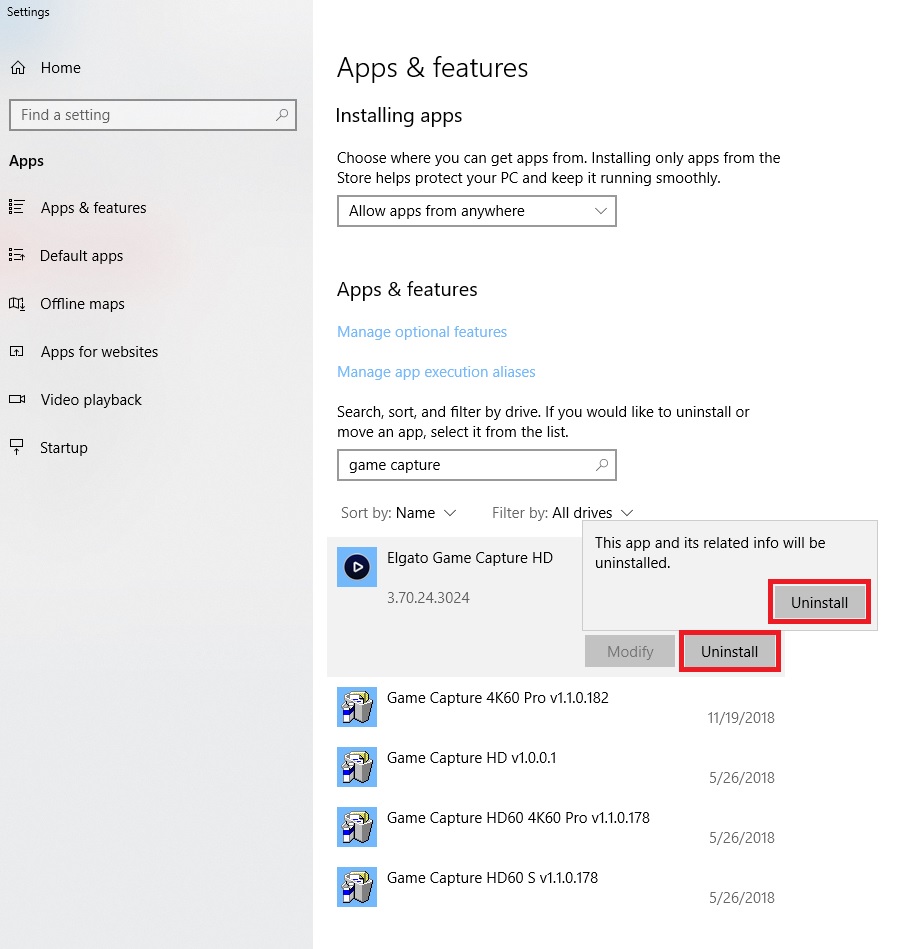Open Video playback settings
Image resolution: width=905 pixels, height=949 pixels.
pos(91,400)
